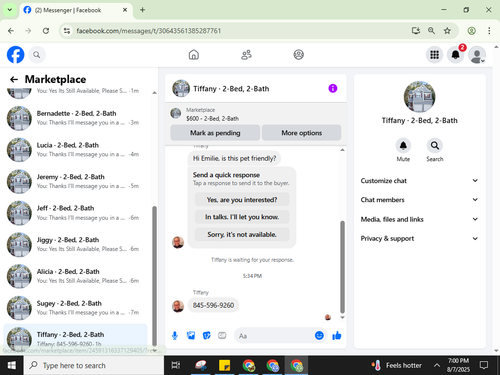Open the tab search dropdown arrow
The height and width of the screenshot is (375, 500).
point(10,10)
